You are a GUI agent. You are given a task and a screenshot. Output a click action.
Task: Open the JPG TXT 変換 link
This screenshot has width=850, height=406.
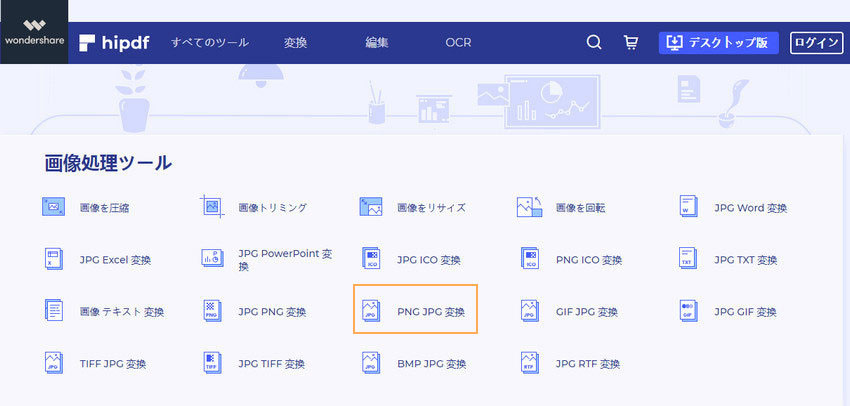coord(746,260)
